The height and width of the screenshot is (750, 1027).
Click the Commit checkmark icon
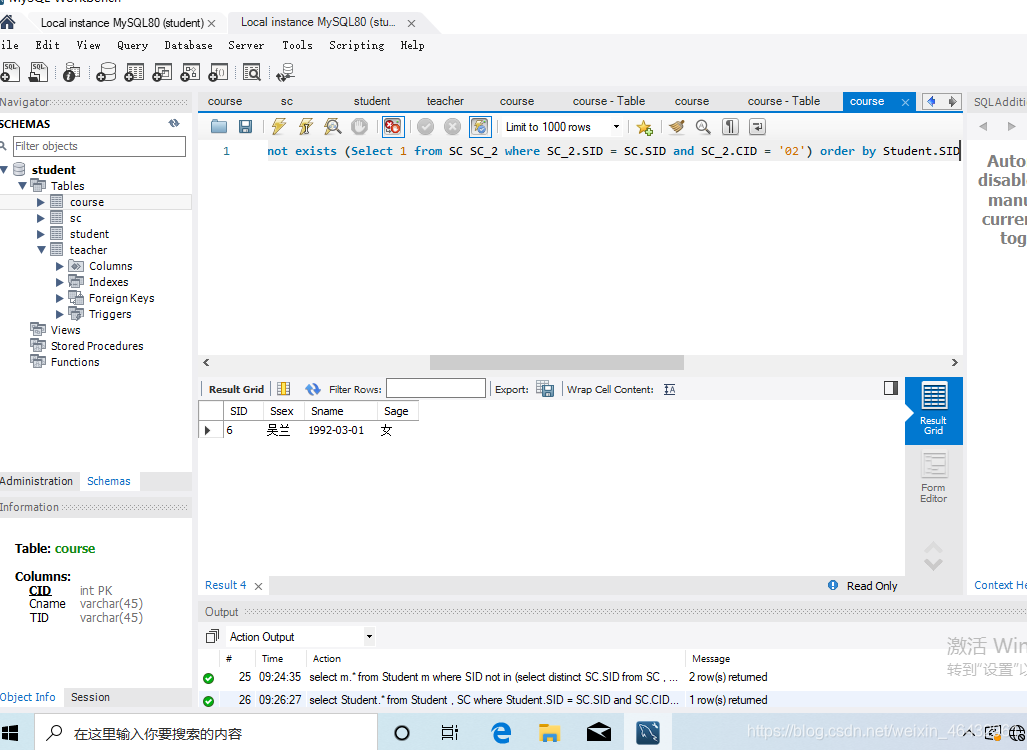[x=426, y=126]
